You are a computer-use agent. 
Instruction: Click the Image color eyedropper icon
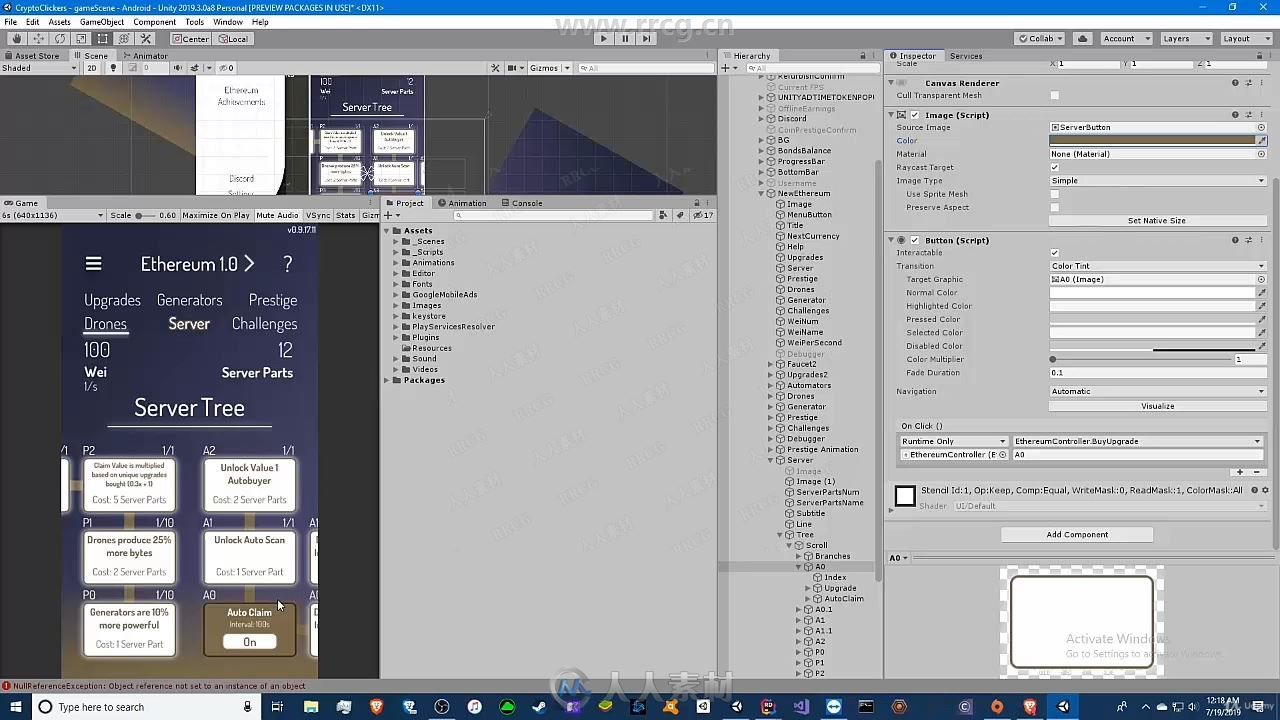pyautogui.click(x=1262, y=141)
